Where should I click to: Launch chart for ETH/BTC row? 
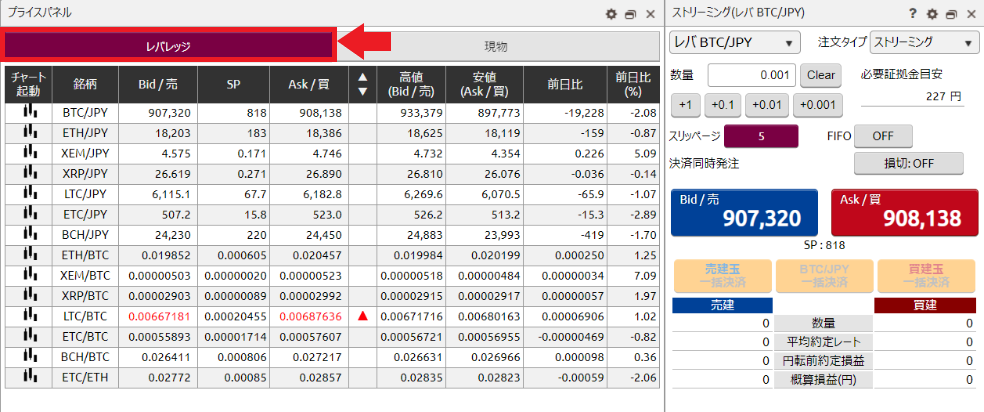click(x=29, y=255)
